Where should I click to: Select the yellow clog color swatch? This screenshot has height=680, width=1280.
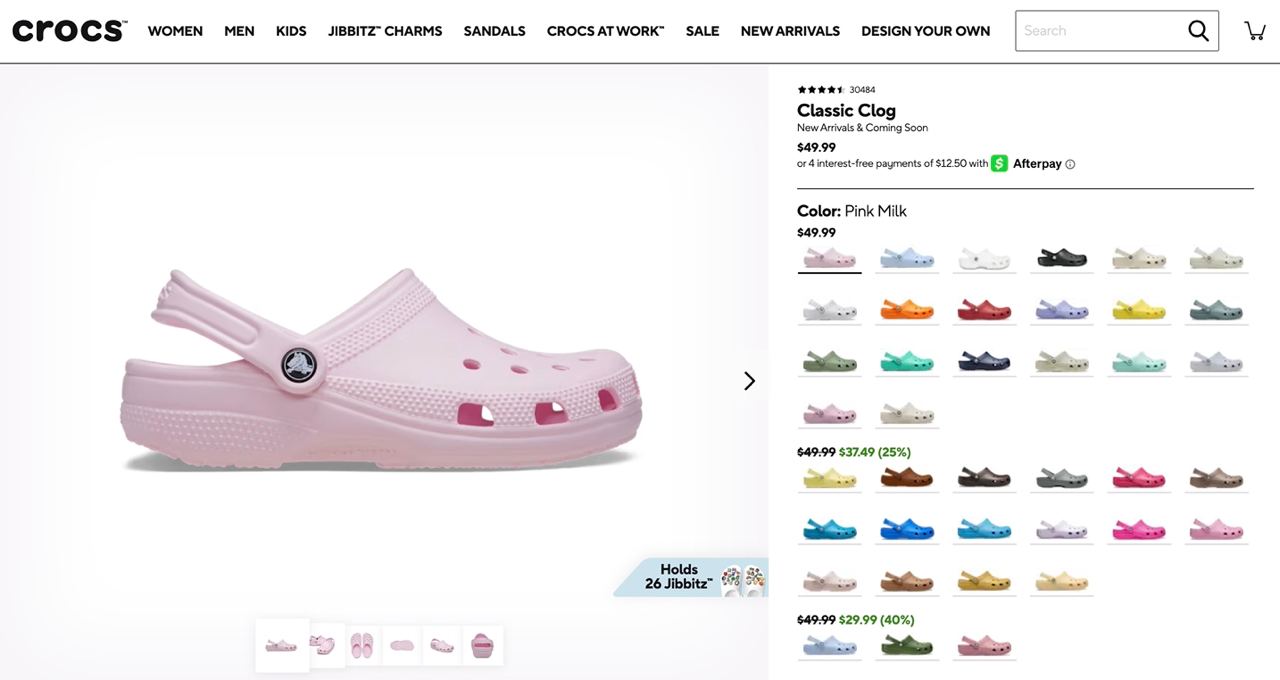[1139, 310]
